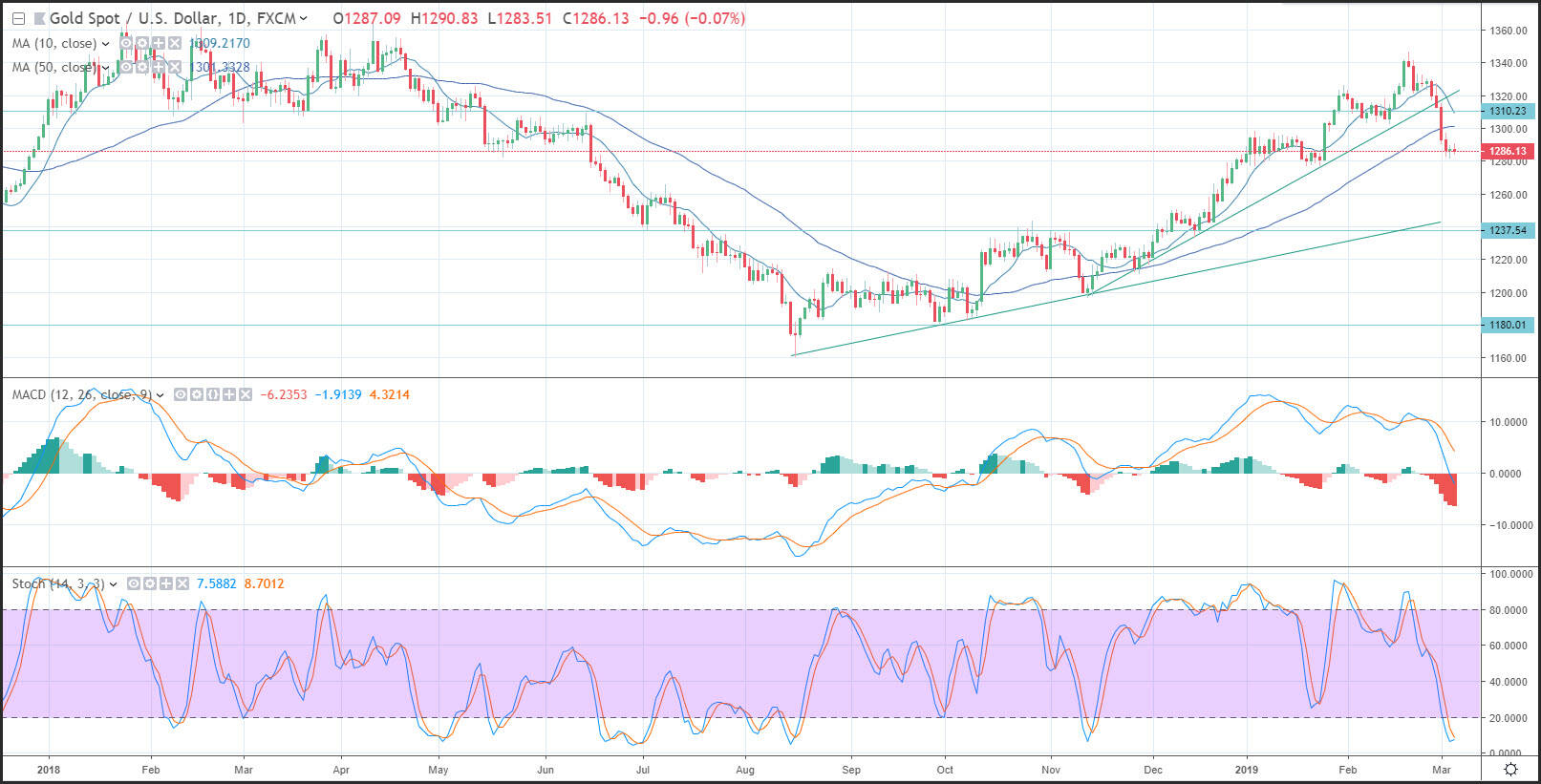Remove the MA (10, close) indicator
Viewport: 1541px width, 784px height.
[x=175, y=43]
